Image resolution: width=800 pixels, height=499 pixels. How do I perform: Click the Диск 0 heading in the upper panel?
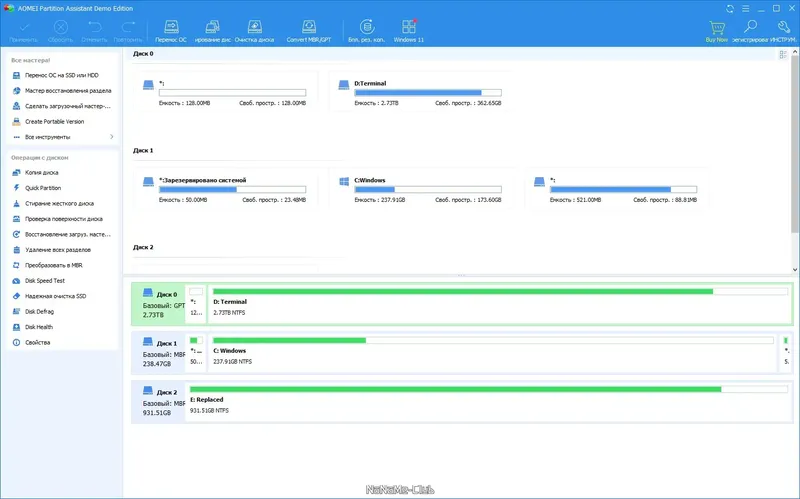click(143, 54)
